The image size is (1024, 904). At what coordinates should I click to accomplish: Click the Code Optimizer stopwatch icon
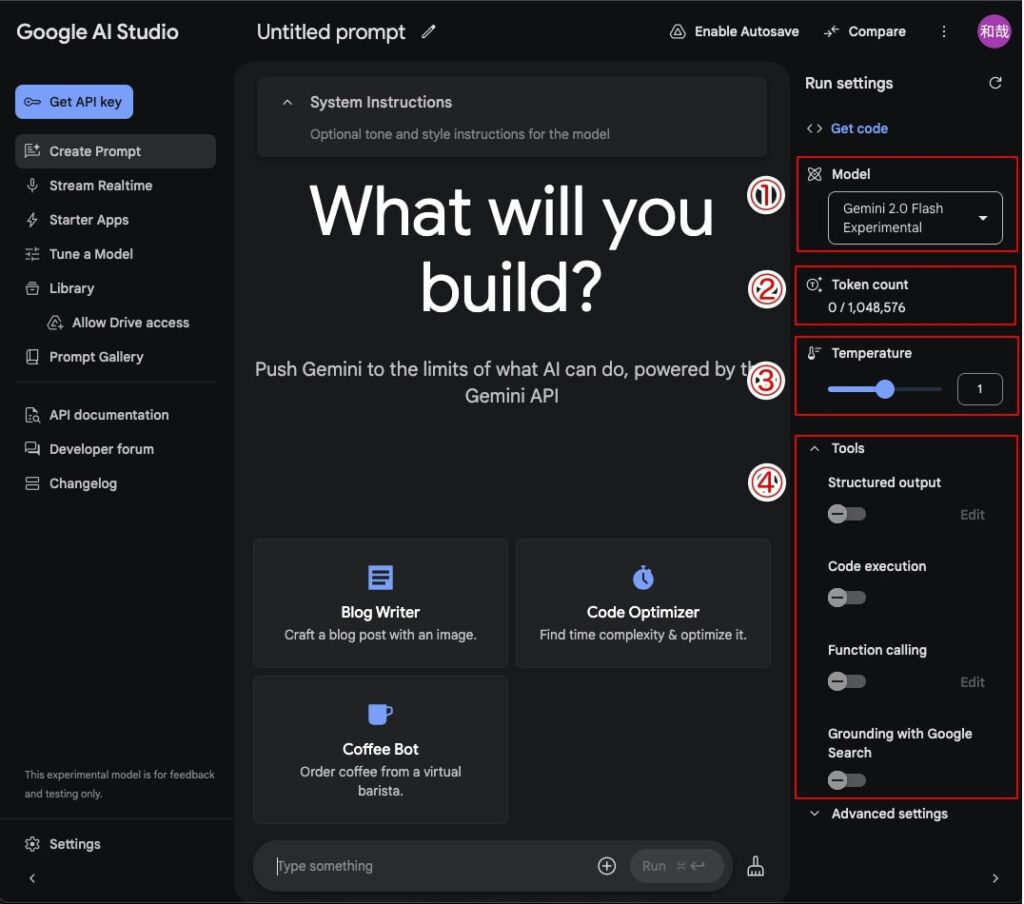click(643, 577)
